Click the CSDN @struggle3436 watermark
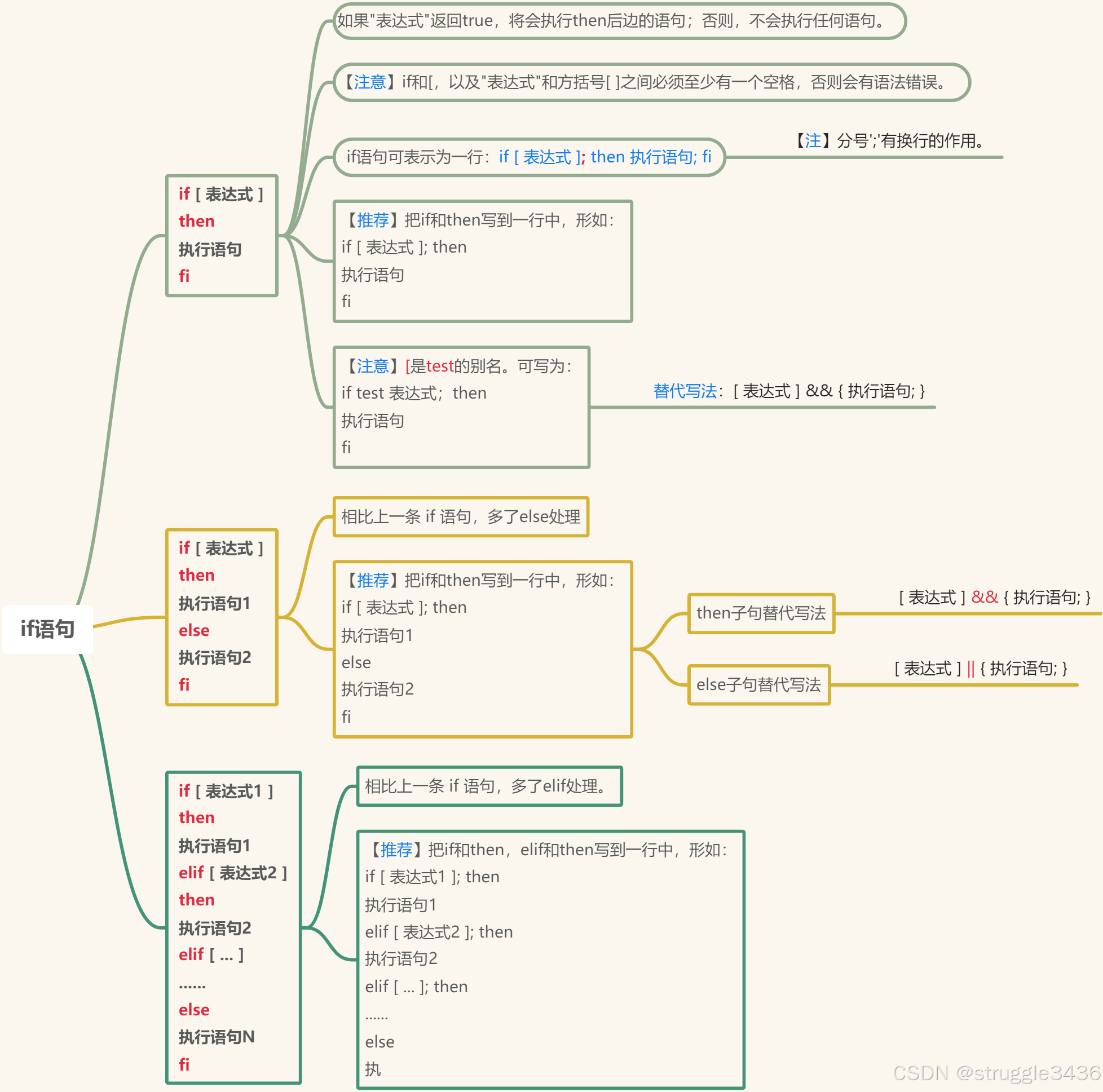The width and height of the screenshot is (1103, 1092). click(x=996, y=1073)
